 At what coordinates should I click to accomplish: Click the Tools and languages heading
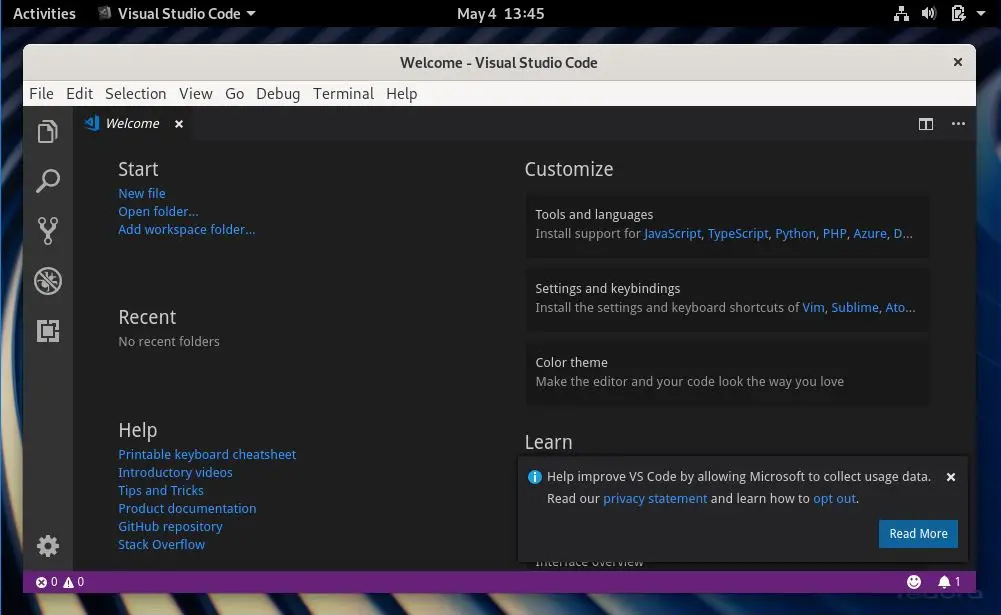coord(594,215)
